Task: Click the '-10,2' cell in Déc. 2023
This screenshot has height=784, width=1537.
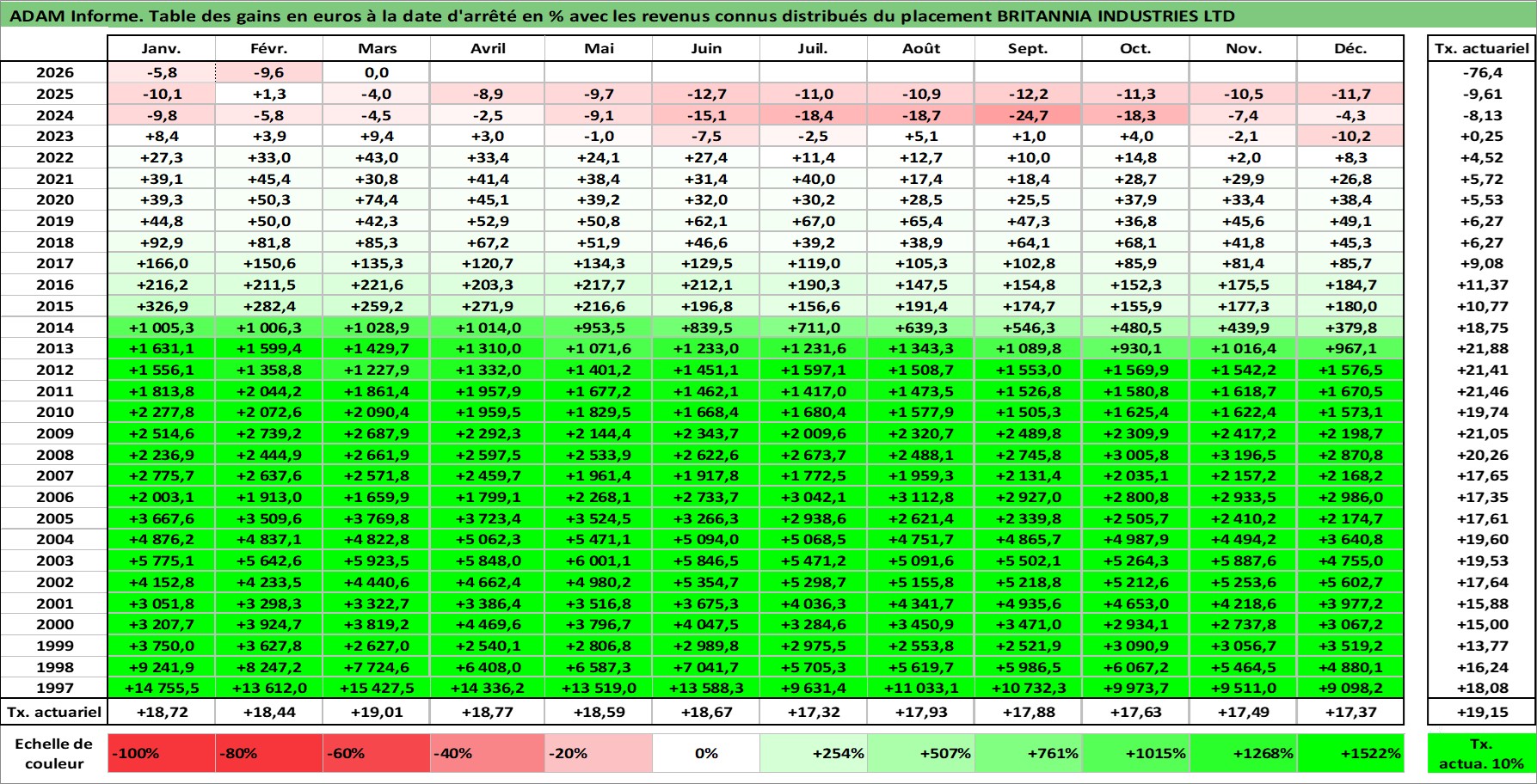Action: [1350, 136]
